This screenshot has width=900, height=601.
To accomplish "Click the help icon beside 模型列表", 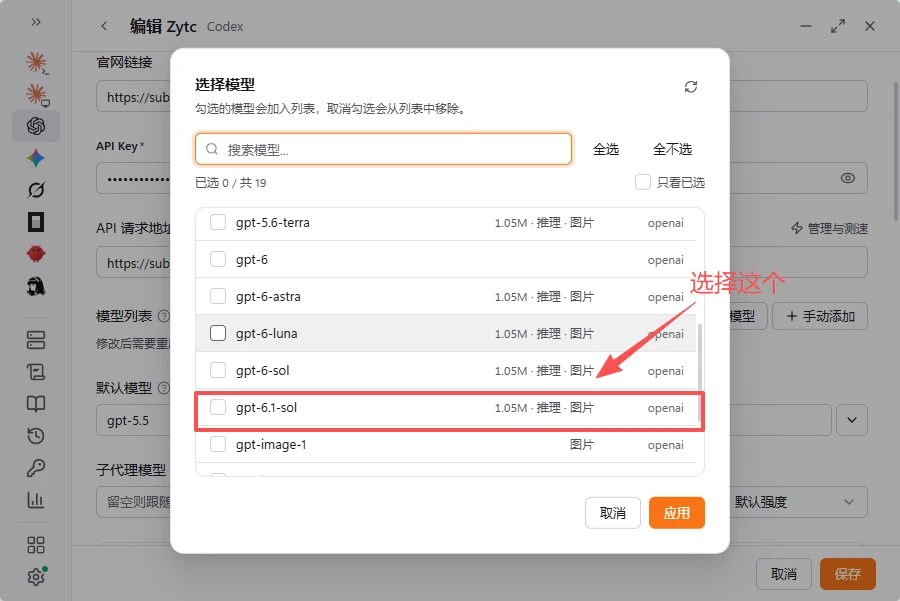I will coord(164,316).
